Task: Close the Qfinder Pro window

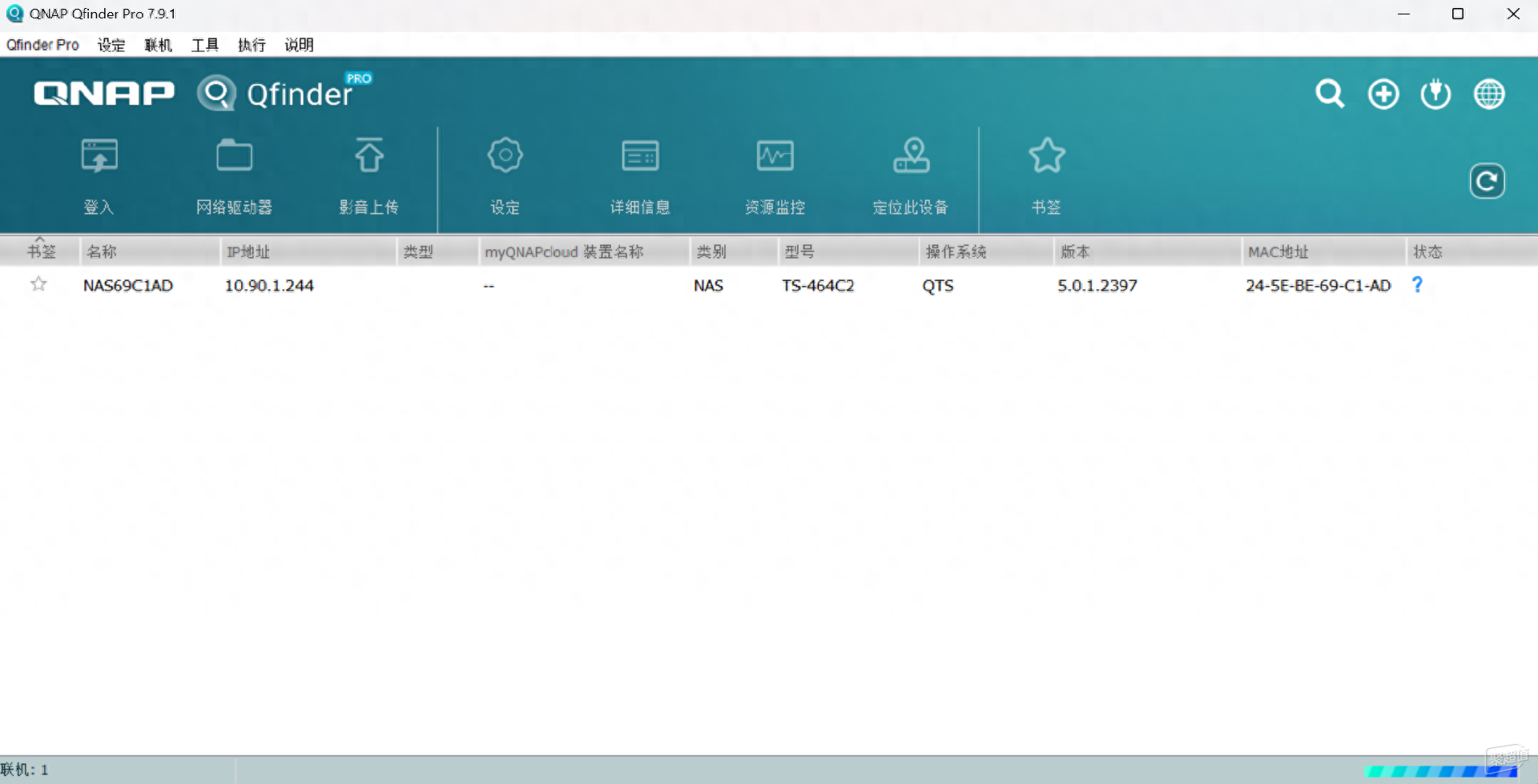Action: tap(1513, 14)
